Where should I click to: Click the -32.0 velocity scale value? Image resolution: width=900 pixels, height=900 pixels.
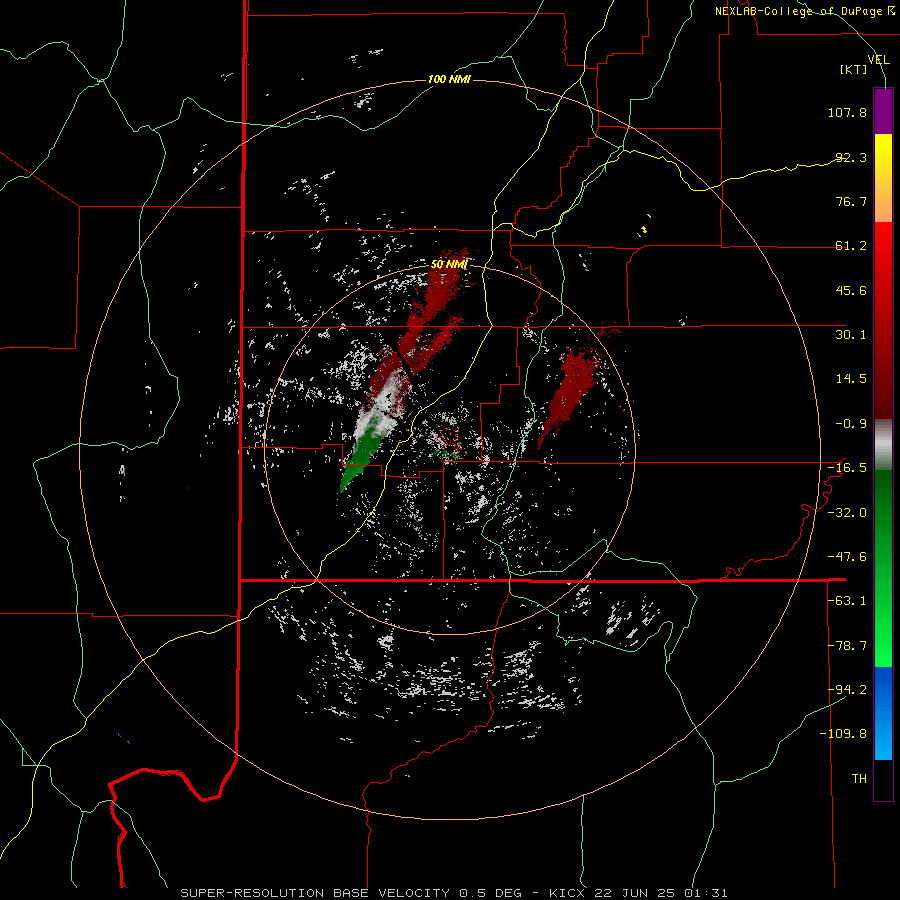[x=847, y=513]
